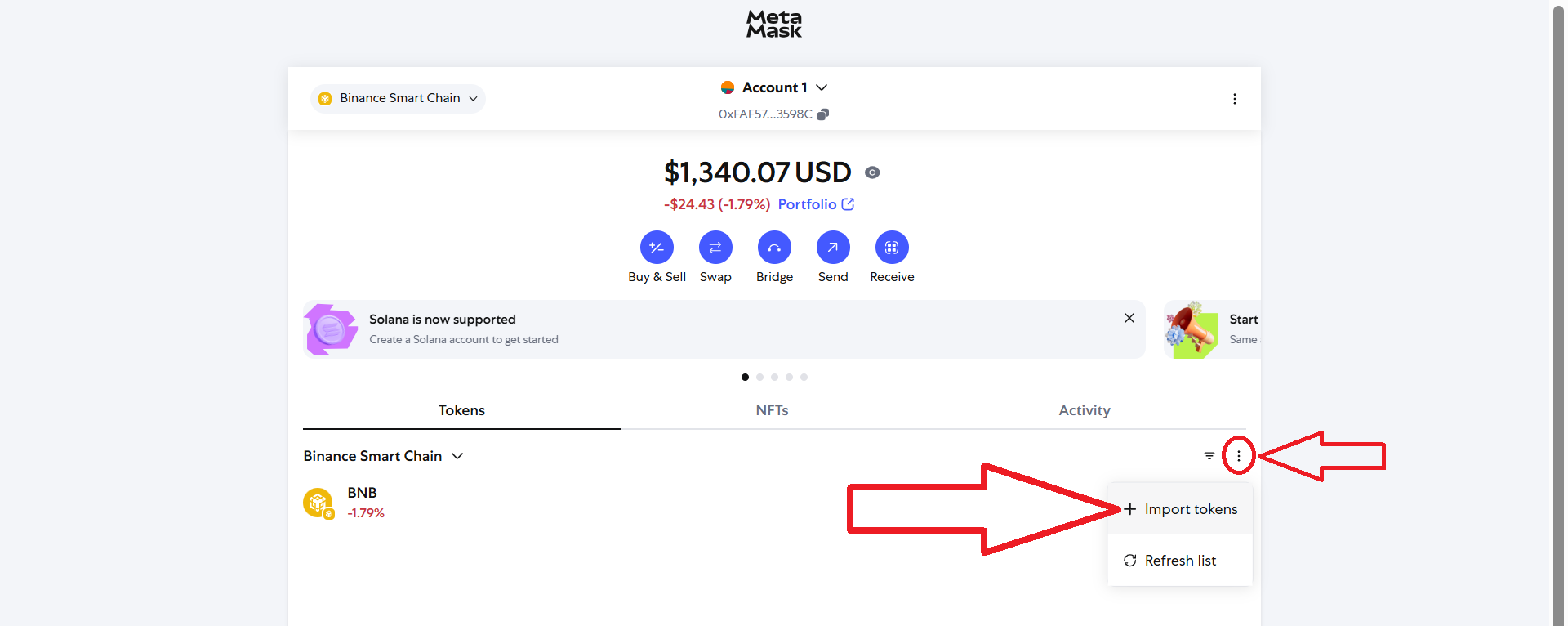Open the Swap button
Image resolution: width=1568 pixels, height=626 pixels.
(x=715, y=248)
